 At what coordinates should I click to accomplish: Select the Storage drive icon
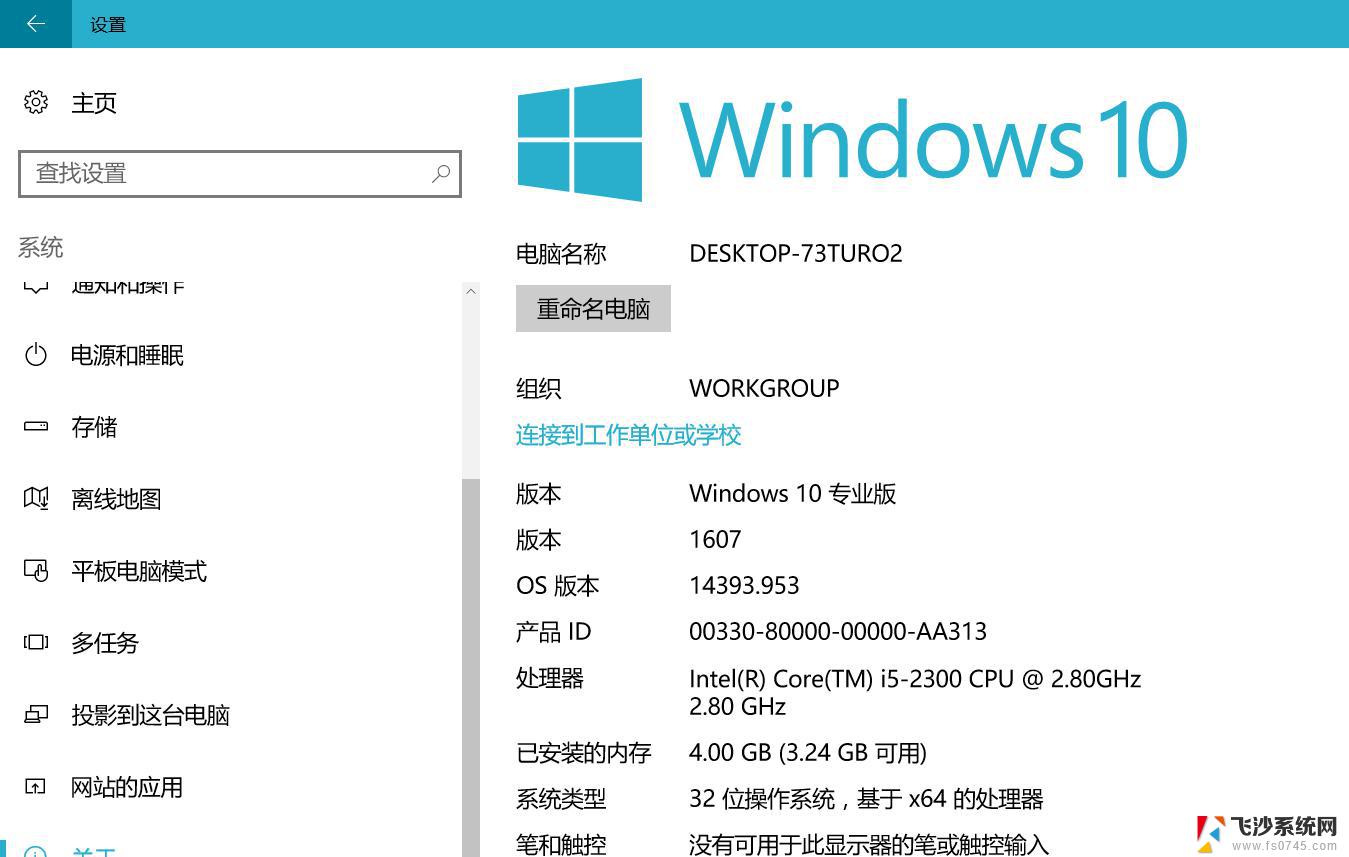36,427
